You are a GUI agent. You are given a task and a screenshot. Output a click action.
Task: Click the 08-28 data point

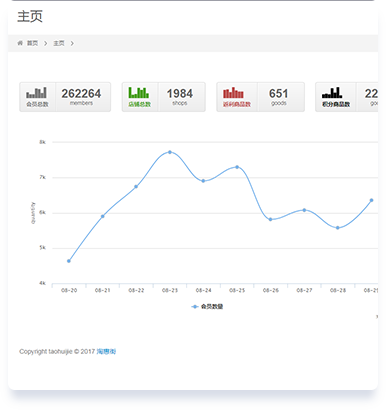[x=338, y=228]
